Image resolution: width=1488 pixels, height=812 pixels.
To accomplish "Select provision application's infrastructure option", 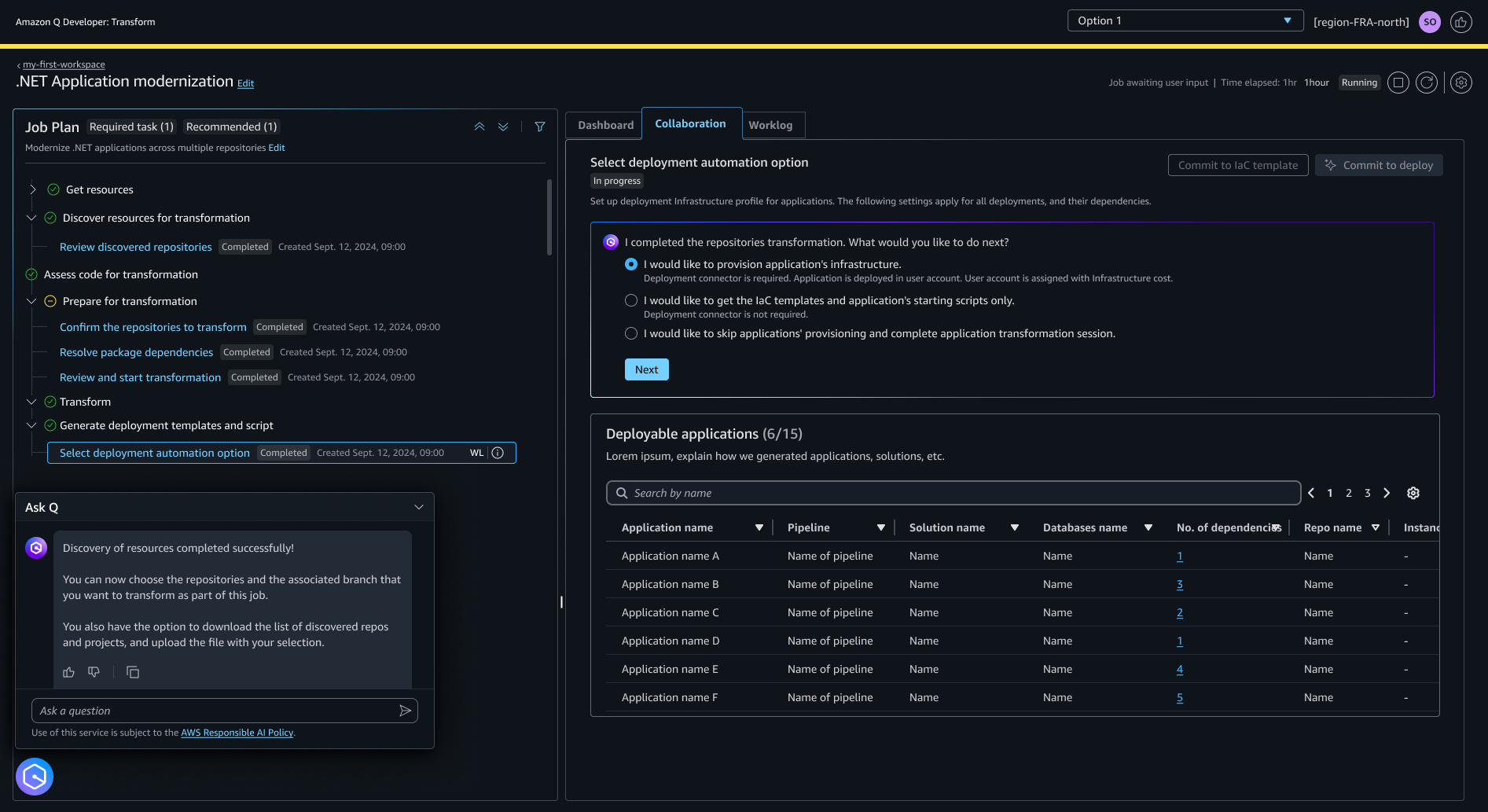I will point(631,264).
